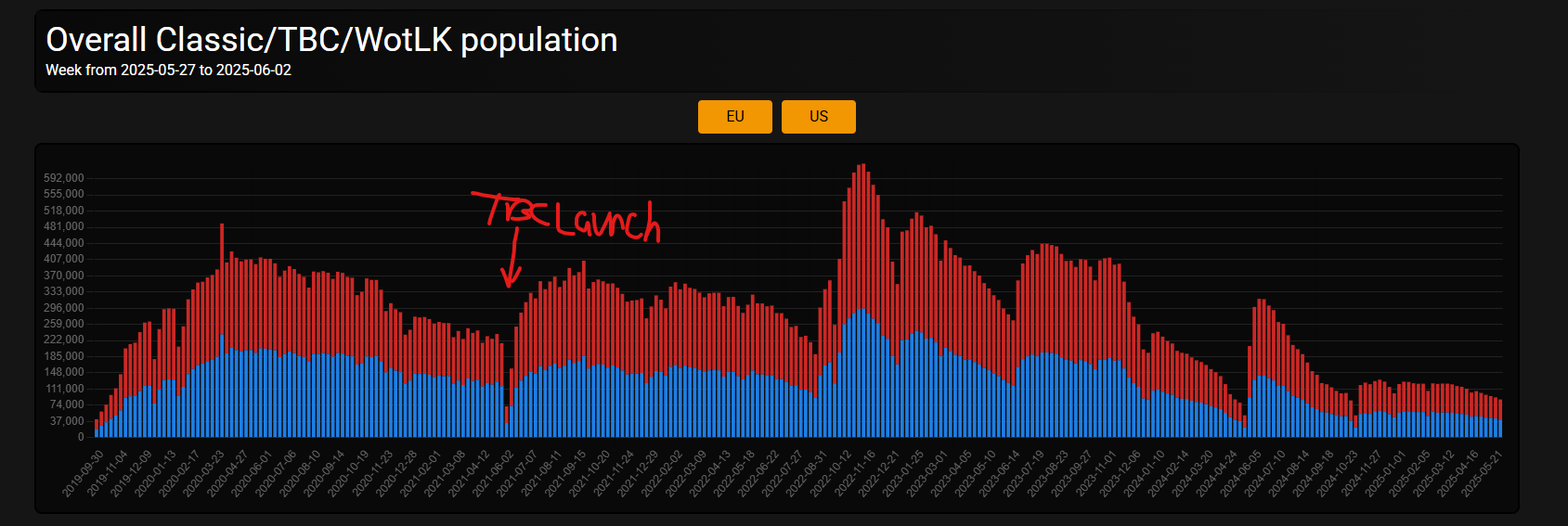Viewport: 1568px width, 526px height.
Task: Click the 74,000 y-axis label
Action: [x=66, y=404]
